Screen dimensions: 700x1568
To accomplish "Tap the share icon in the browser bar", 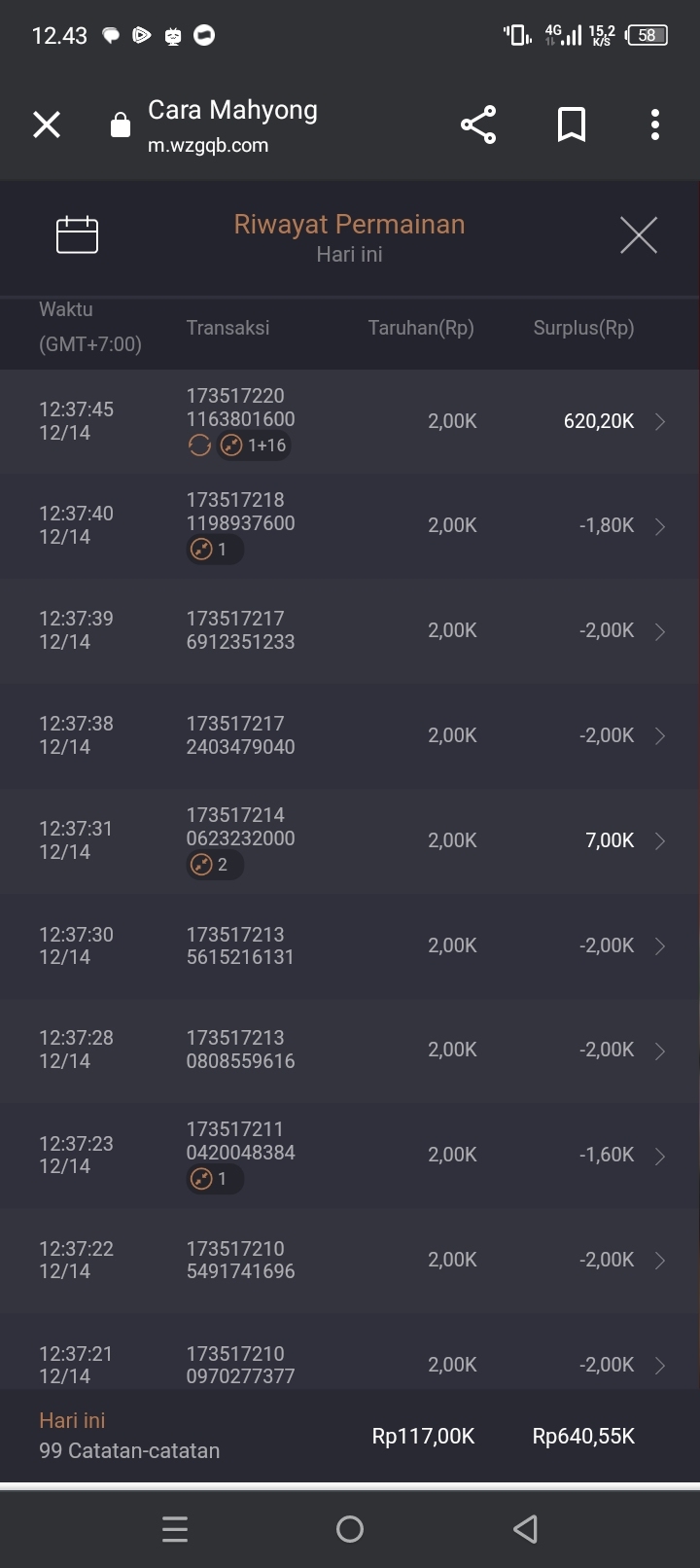I will pos(477,125).
